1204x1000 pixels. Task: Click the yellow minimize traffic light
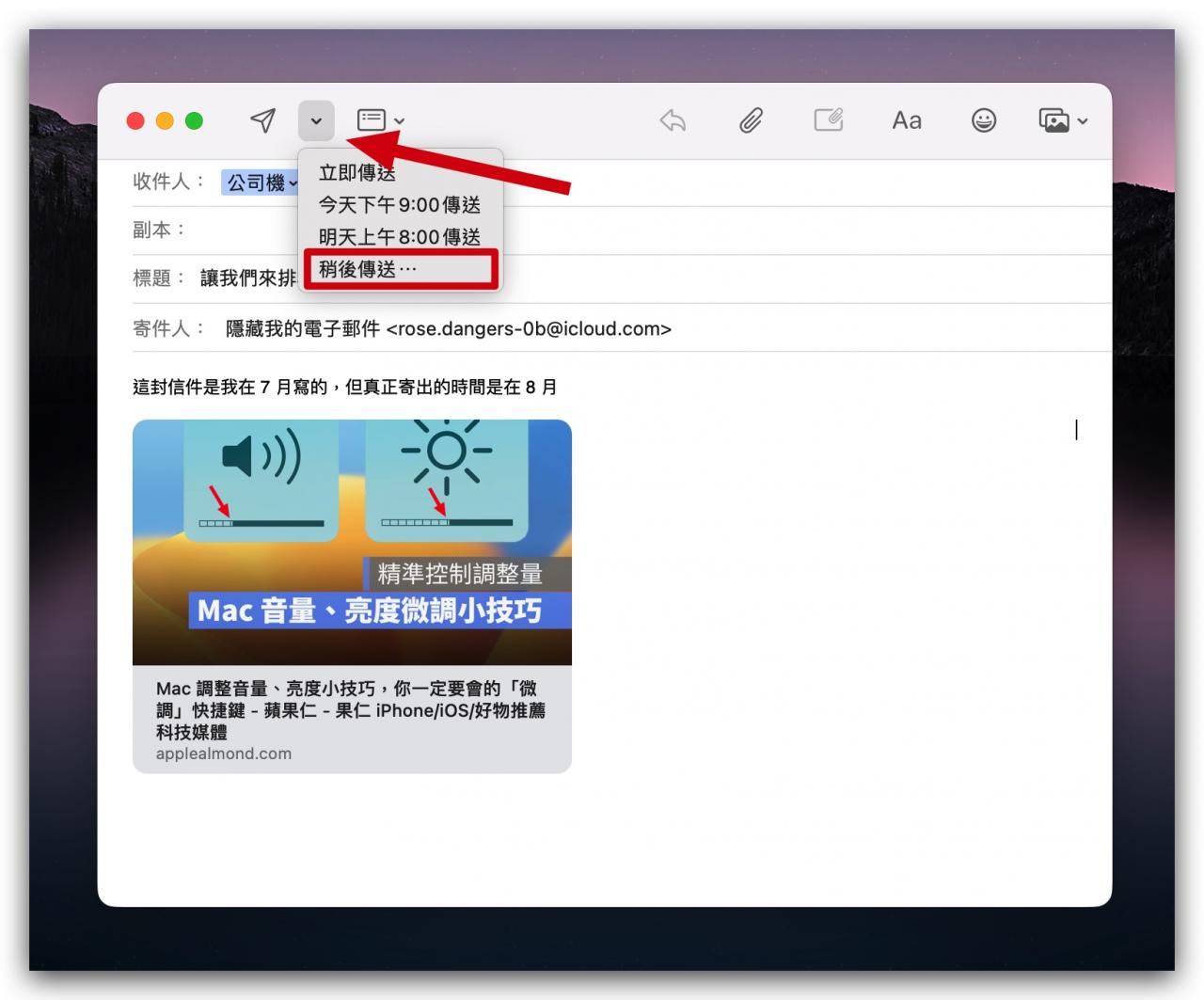[x=165, y=120]
